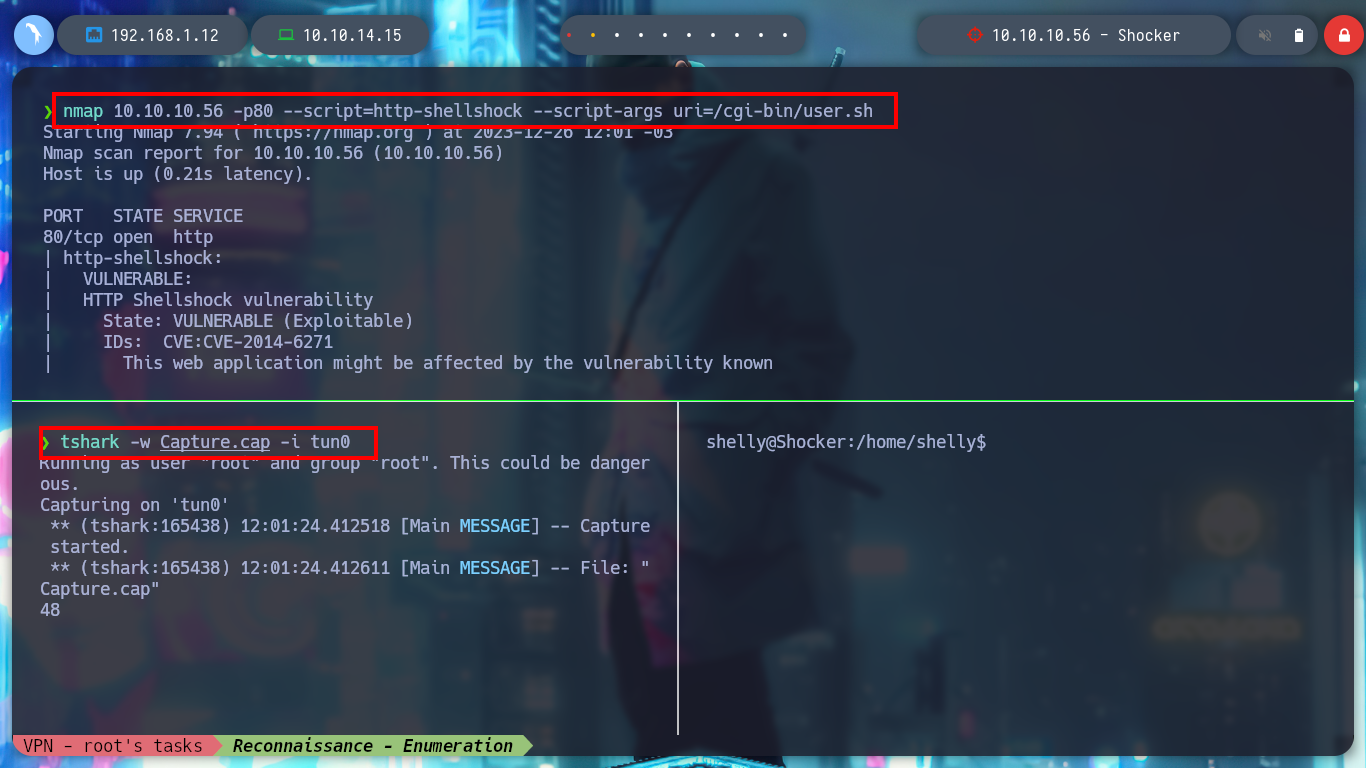Select the "VPN - root's tasks" status tab
Screen dimensions: 1366x768
point(113,745)
